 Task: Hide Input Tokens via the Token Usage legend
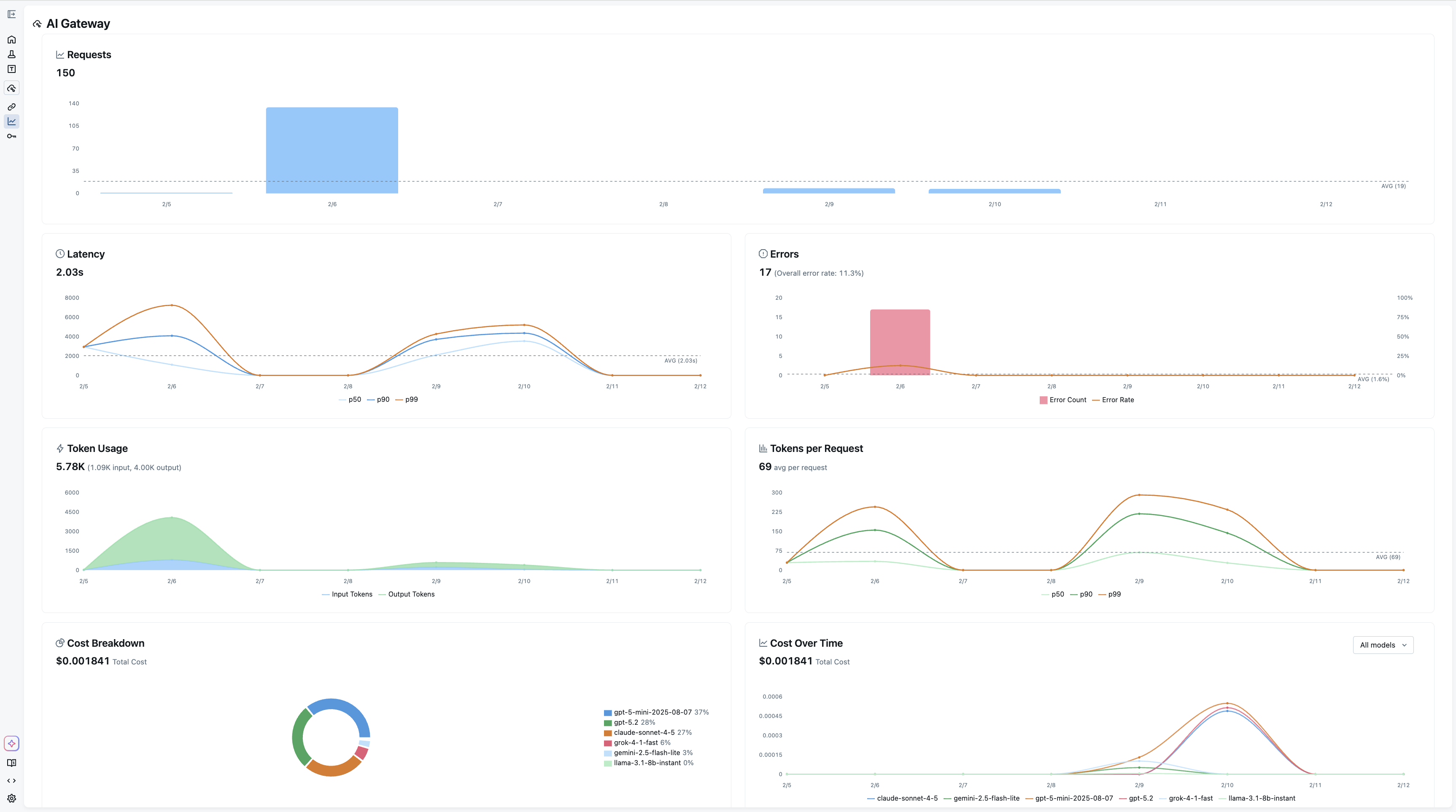(346, 594)
